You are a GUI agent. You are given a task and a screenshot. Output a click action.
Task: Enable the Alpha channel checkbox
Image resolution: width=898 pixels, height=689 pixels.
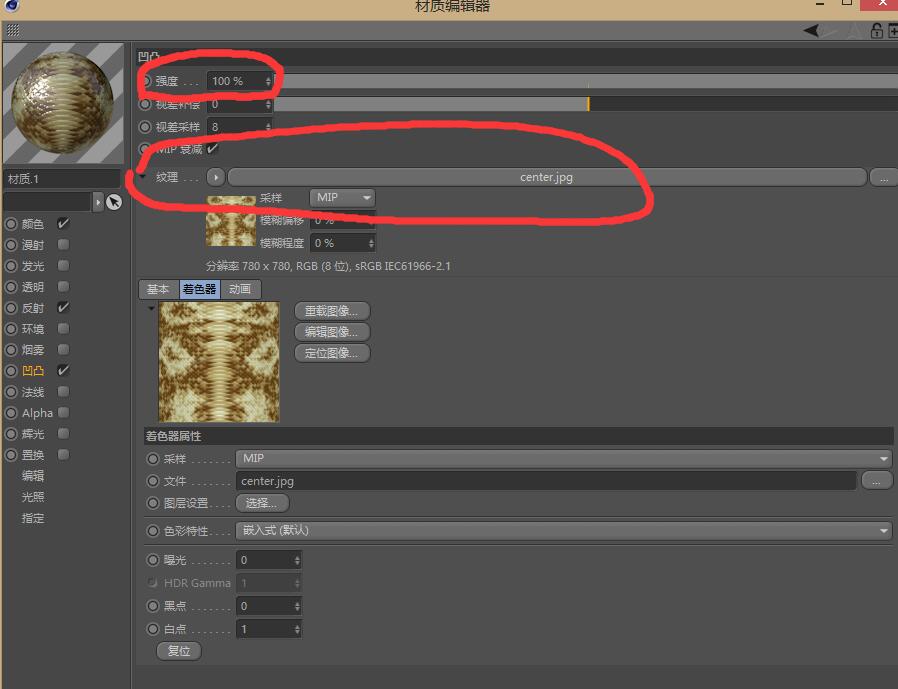[x=63, y=413]
